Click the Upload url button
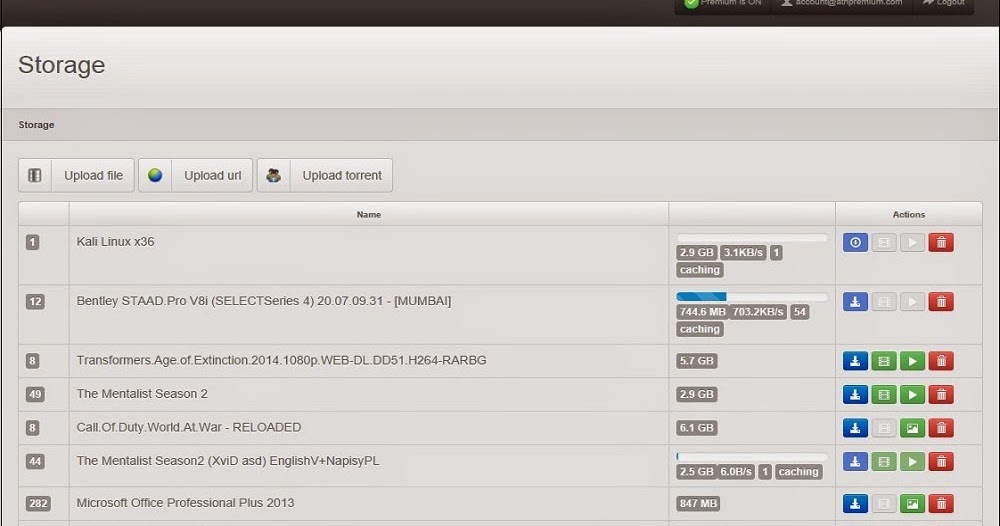The width and height of the screenshot is (1000, 526). 196,175
